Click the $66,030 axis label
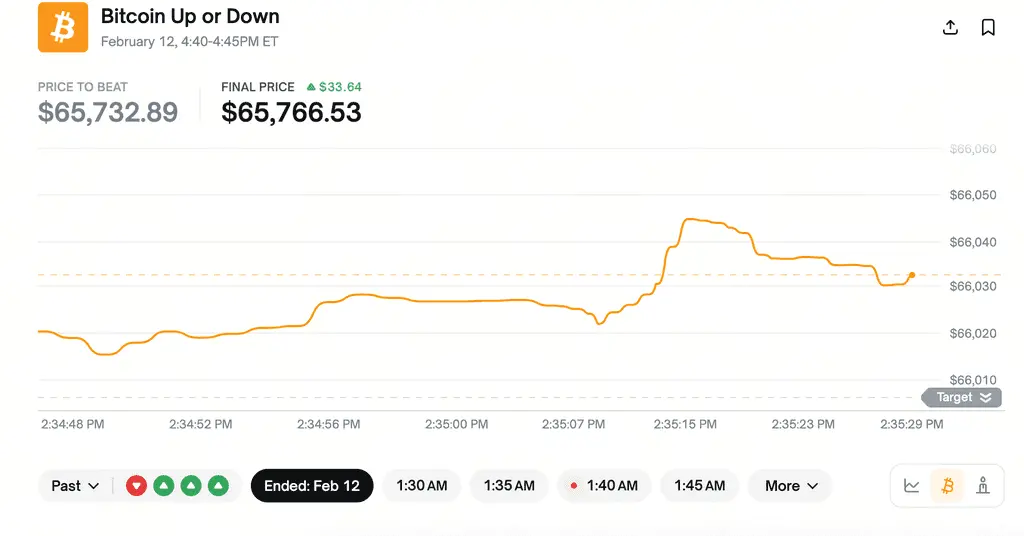 pyautogui.click(x=973, y=286)
